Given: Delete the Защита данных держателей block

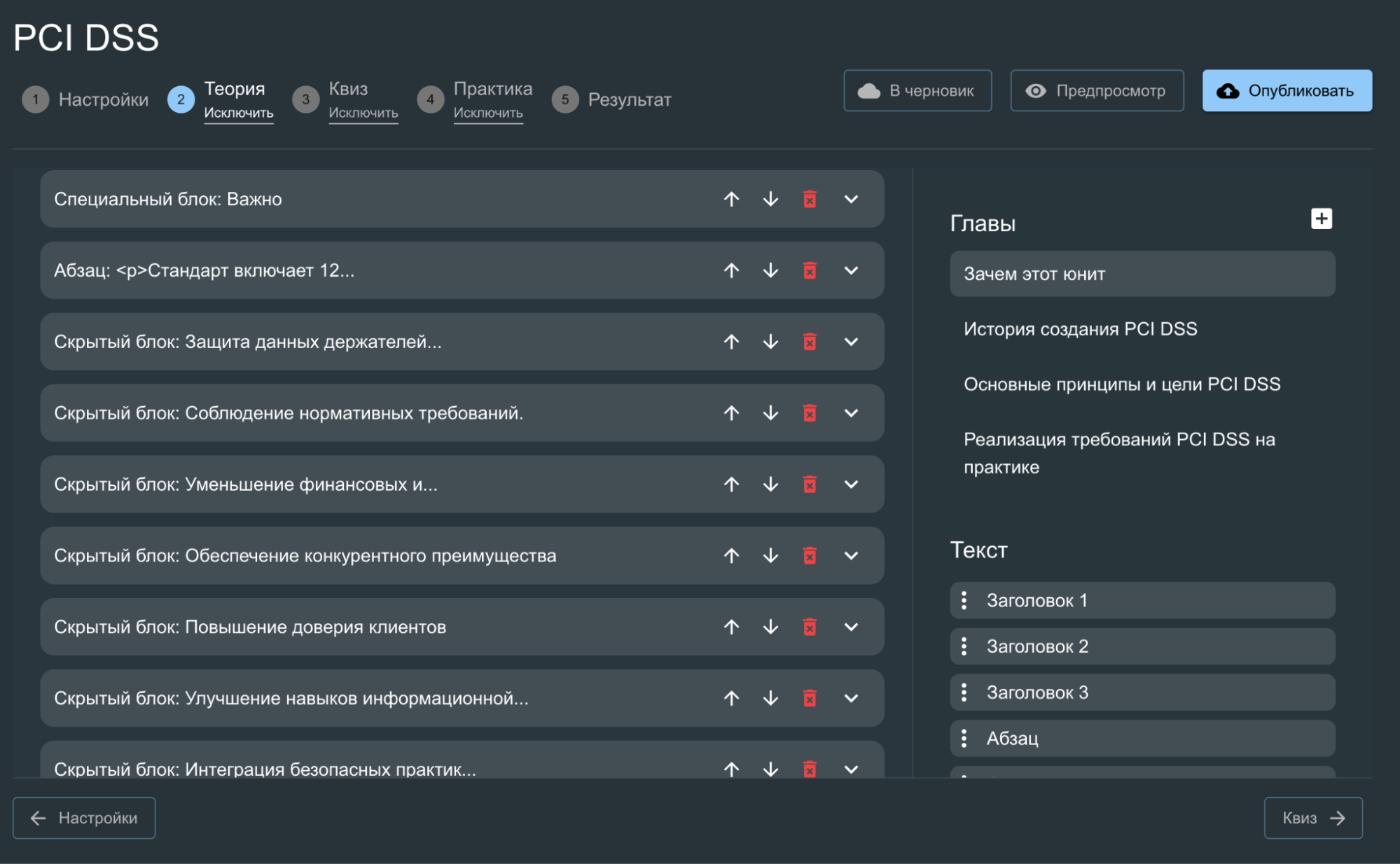Looking at the screenshot, I should pos(810,342).
